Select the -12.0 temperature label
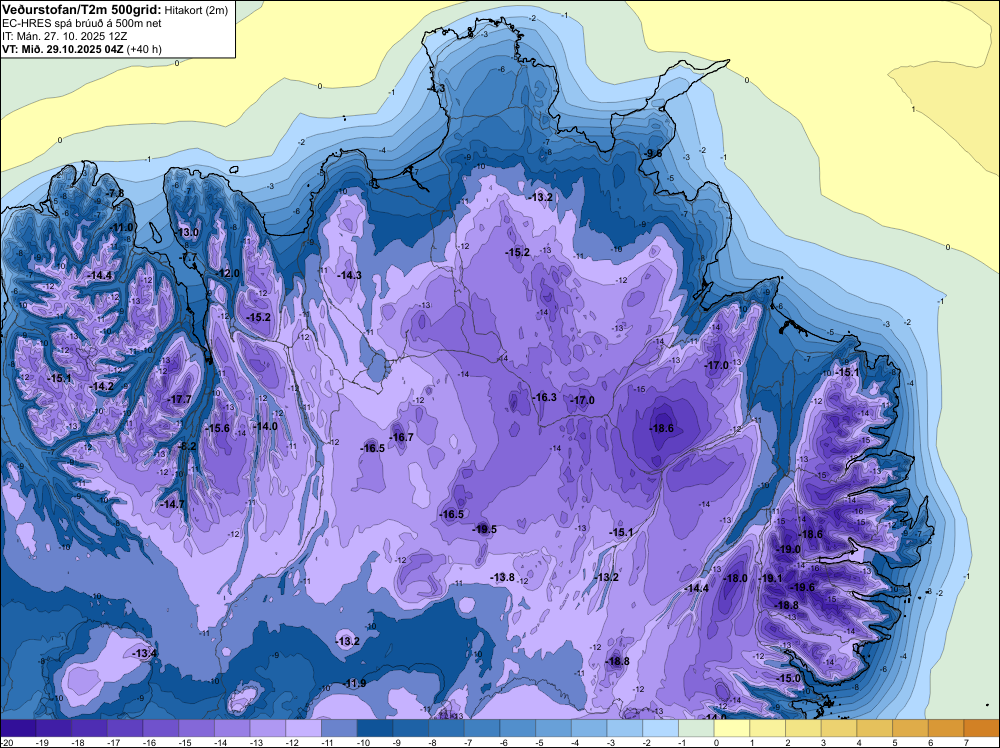Screen dimensions: 1000x748 [227, 273]
